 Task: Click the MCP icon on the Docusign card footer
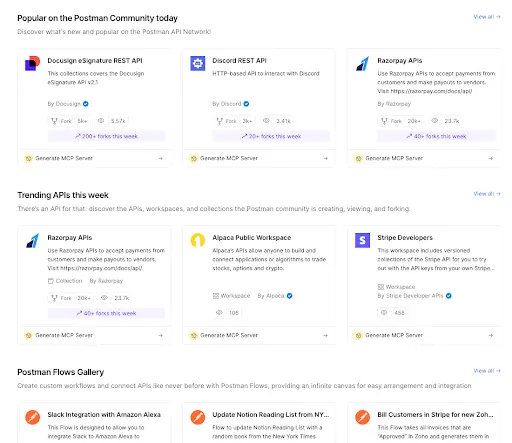coord(28,158)
